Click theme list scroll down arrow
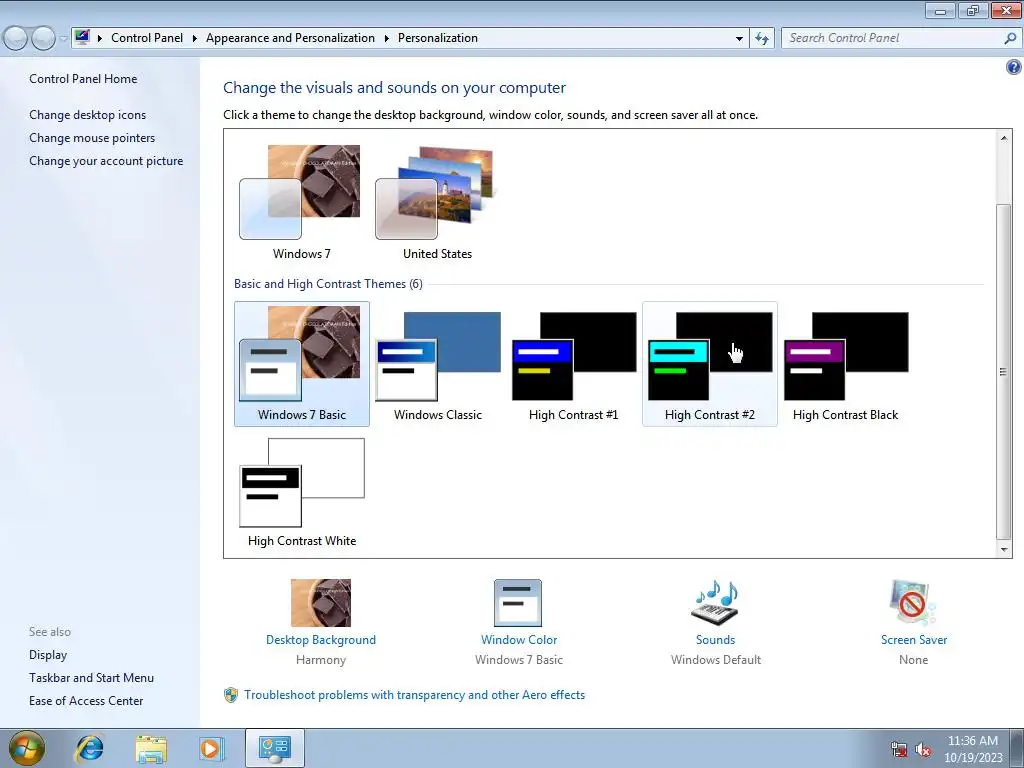 [1004, 550]
